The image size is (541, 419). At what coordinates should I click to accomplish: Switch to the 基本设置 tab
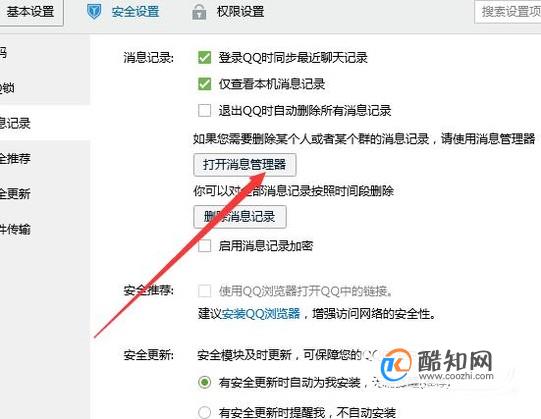tap(30, 12)
